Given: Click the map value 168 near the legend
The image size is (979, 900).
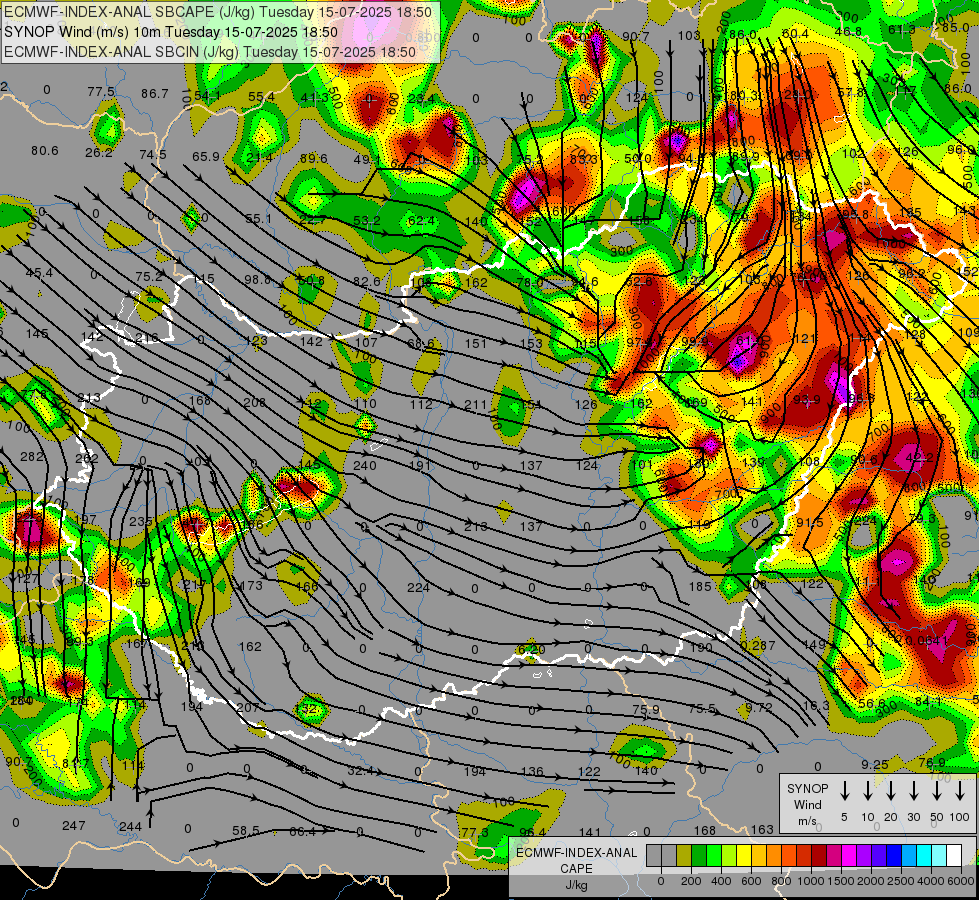Looking at the screenshot, I should coord(705,830).
